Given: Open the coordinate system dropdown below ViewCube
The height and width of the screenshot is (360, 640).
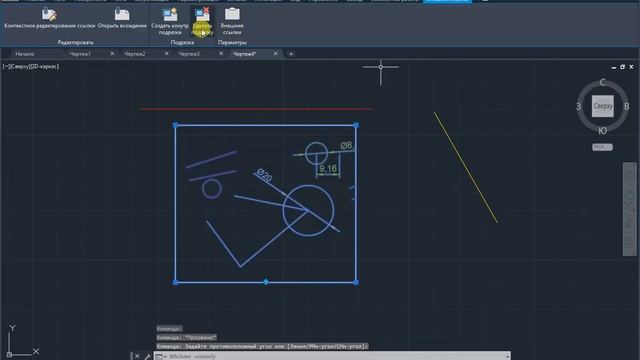Looking at the screenshot, I should coord(602,147).
